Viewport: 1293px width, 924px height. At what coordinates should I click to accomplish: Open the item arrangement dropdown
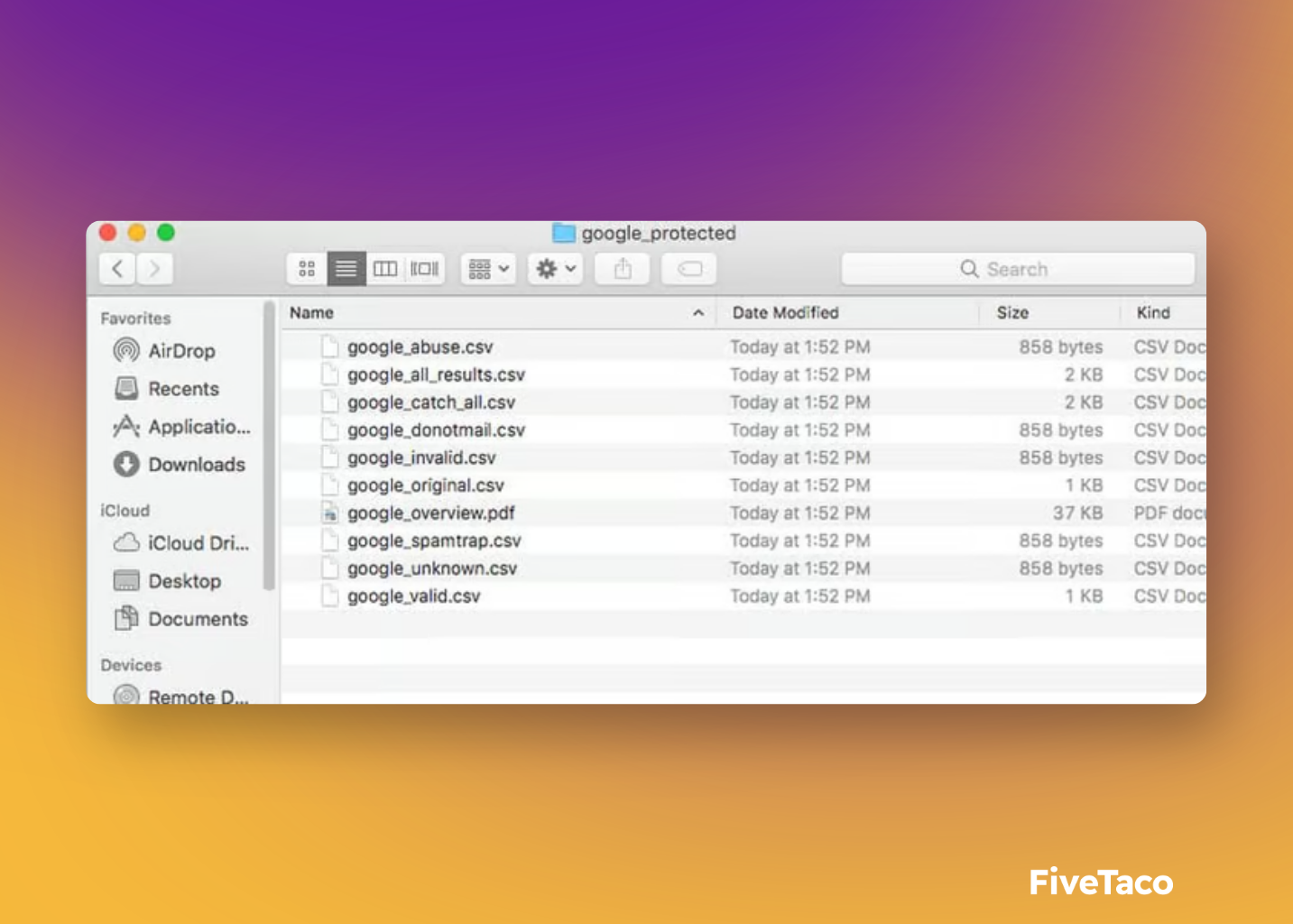click(x=488, y=268)
